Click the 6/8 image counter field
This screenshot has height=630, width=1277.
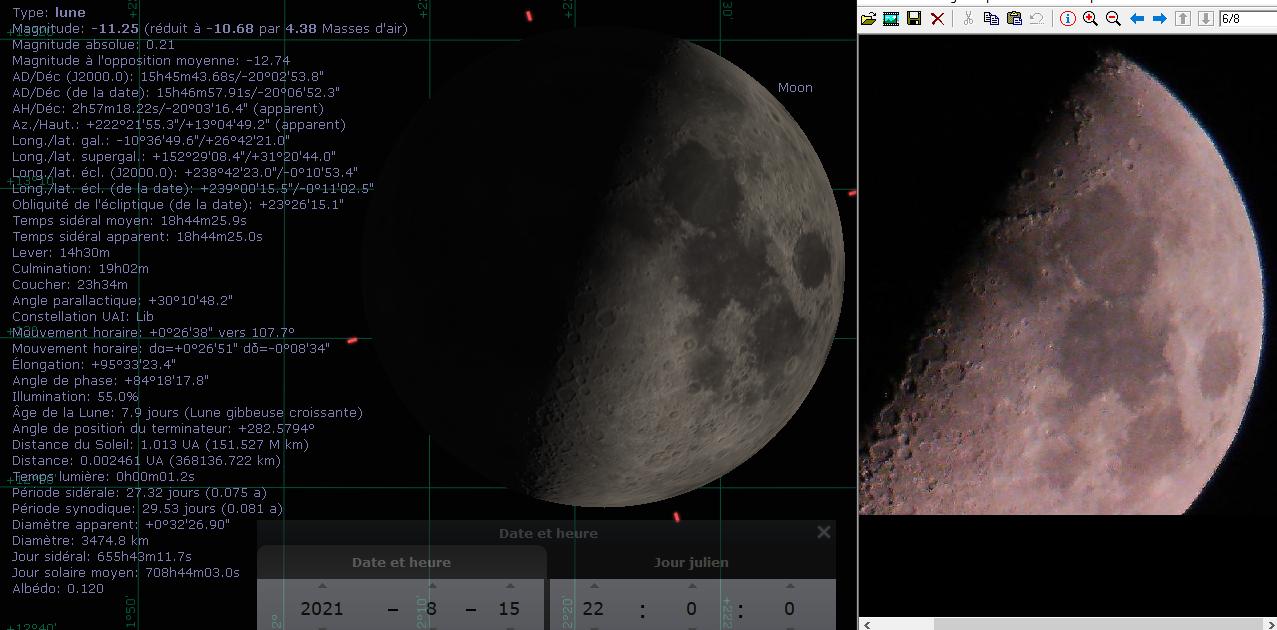(1248, 19)
